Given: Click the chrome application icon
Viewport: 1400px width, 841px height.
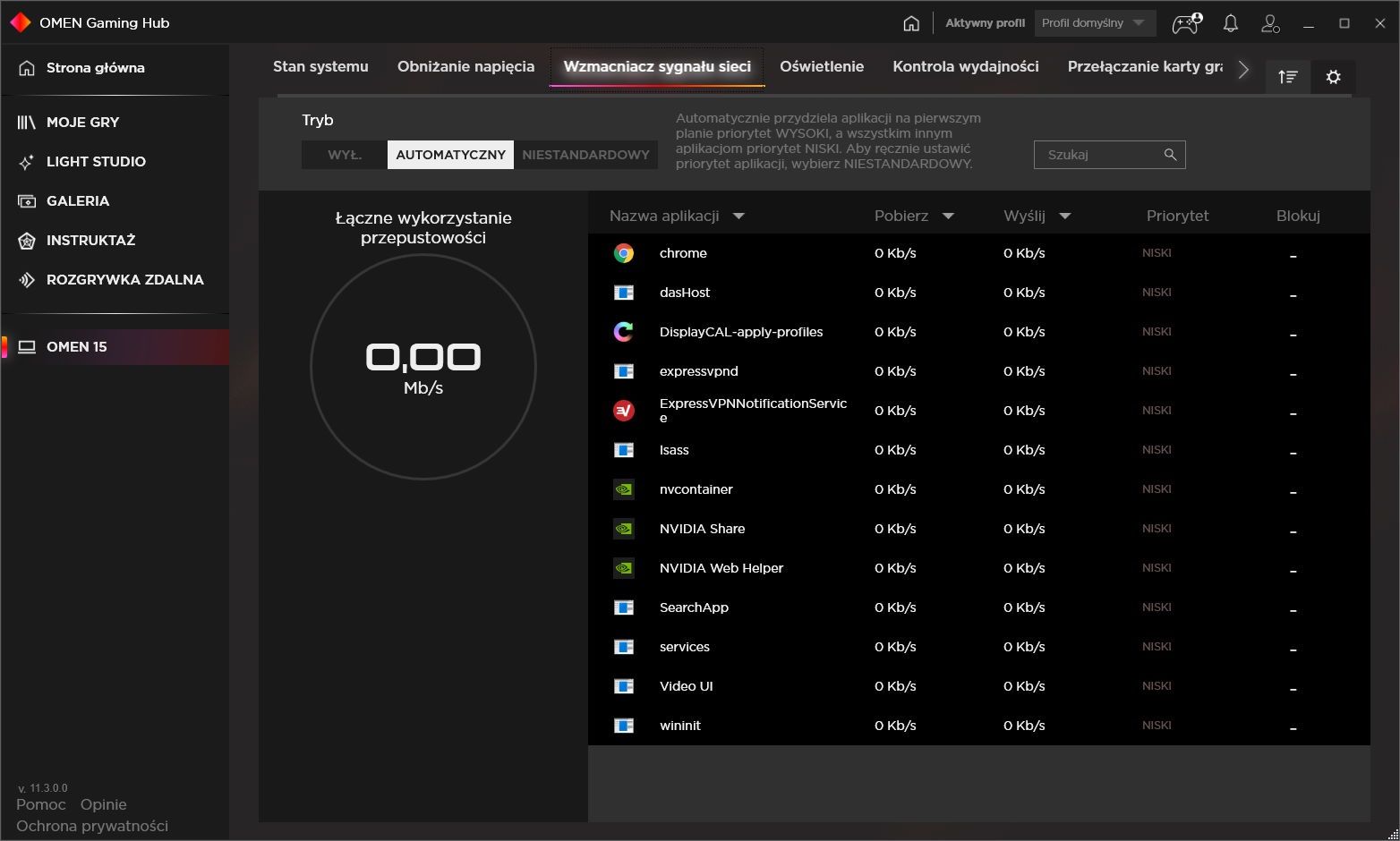Looking at the screenshot, I should [x=624, y=253].
